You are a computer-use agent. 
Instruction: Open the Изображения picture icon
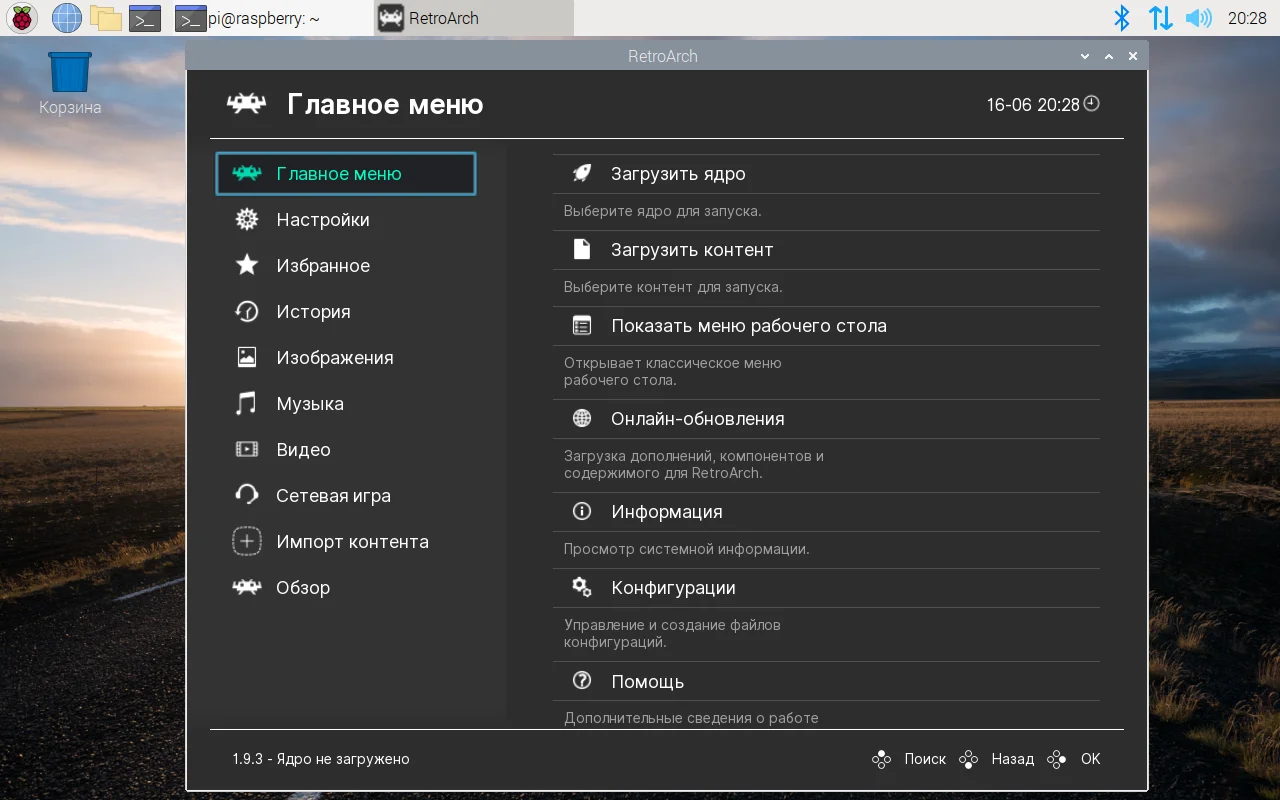246,358
